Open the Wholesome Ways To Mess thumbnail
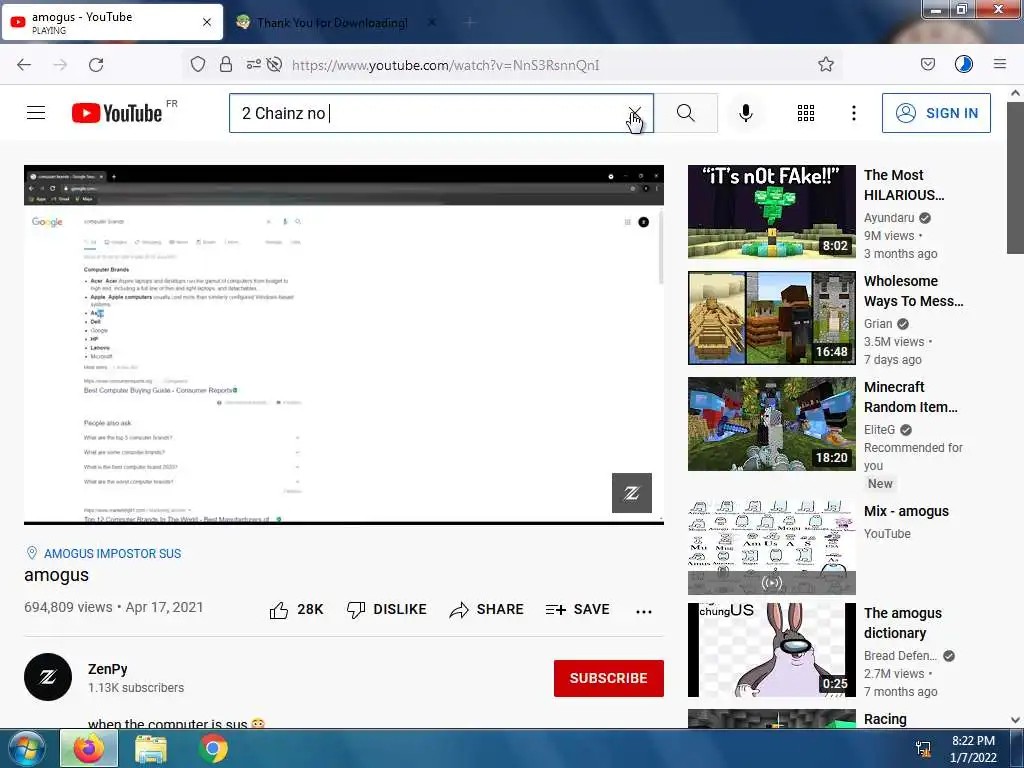This screenshot has width=1024, height=768. 771,317
